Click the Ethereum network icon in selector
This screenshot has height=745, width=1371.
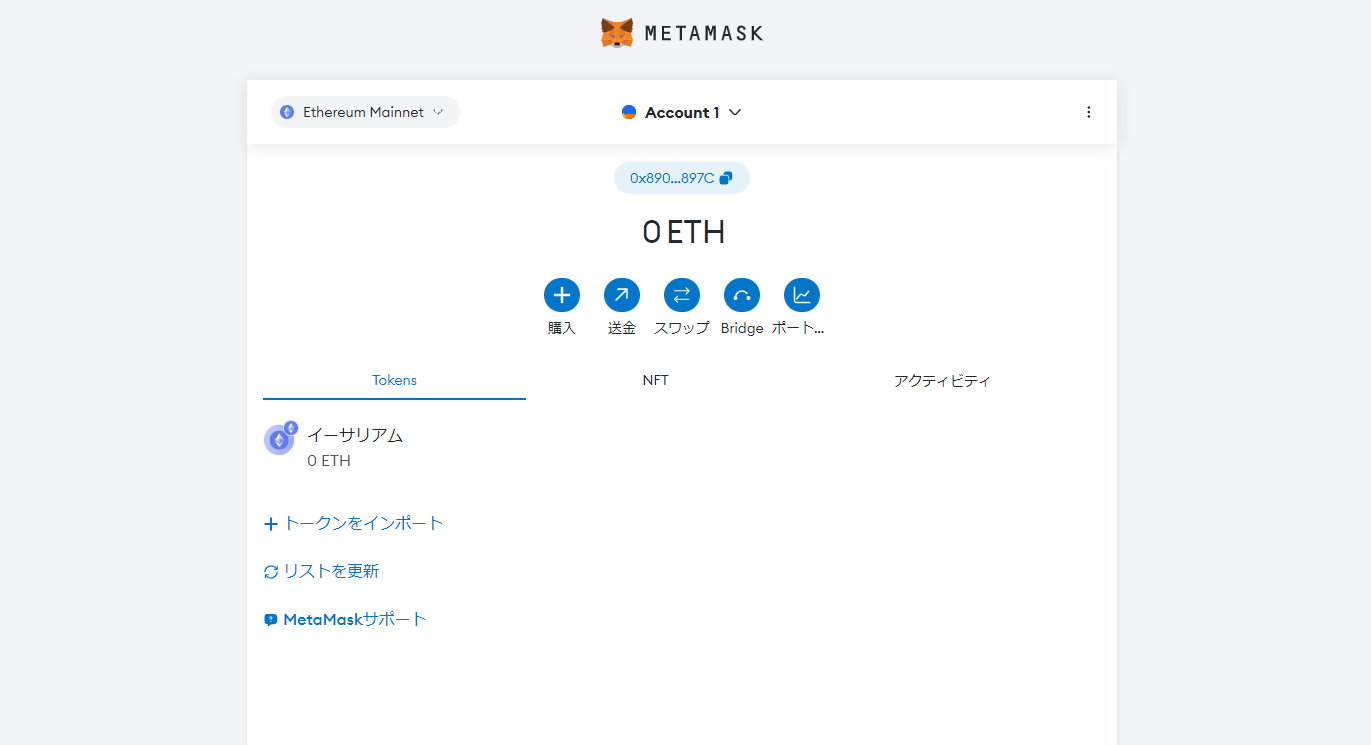tap(287, 112)
